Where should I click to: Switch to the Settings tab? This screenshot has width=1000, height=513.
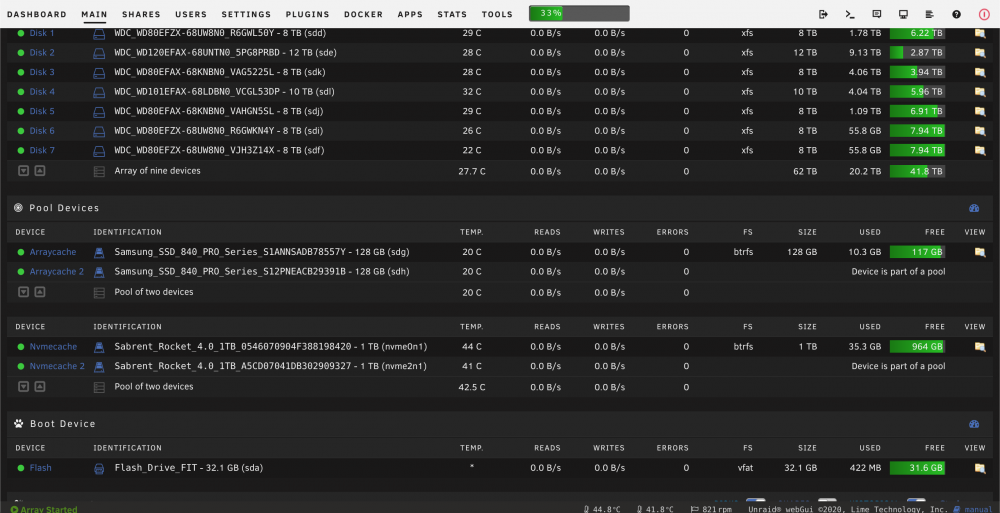(246, 14)
